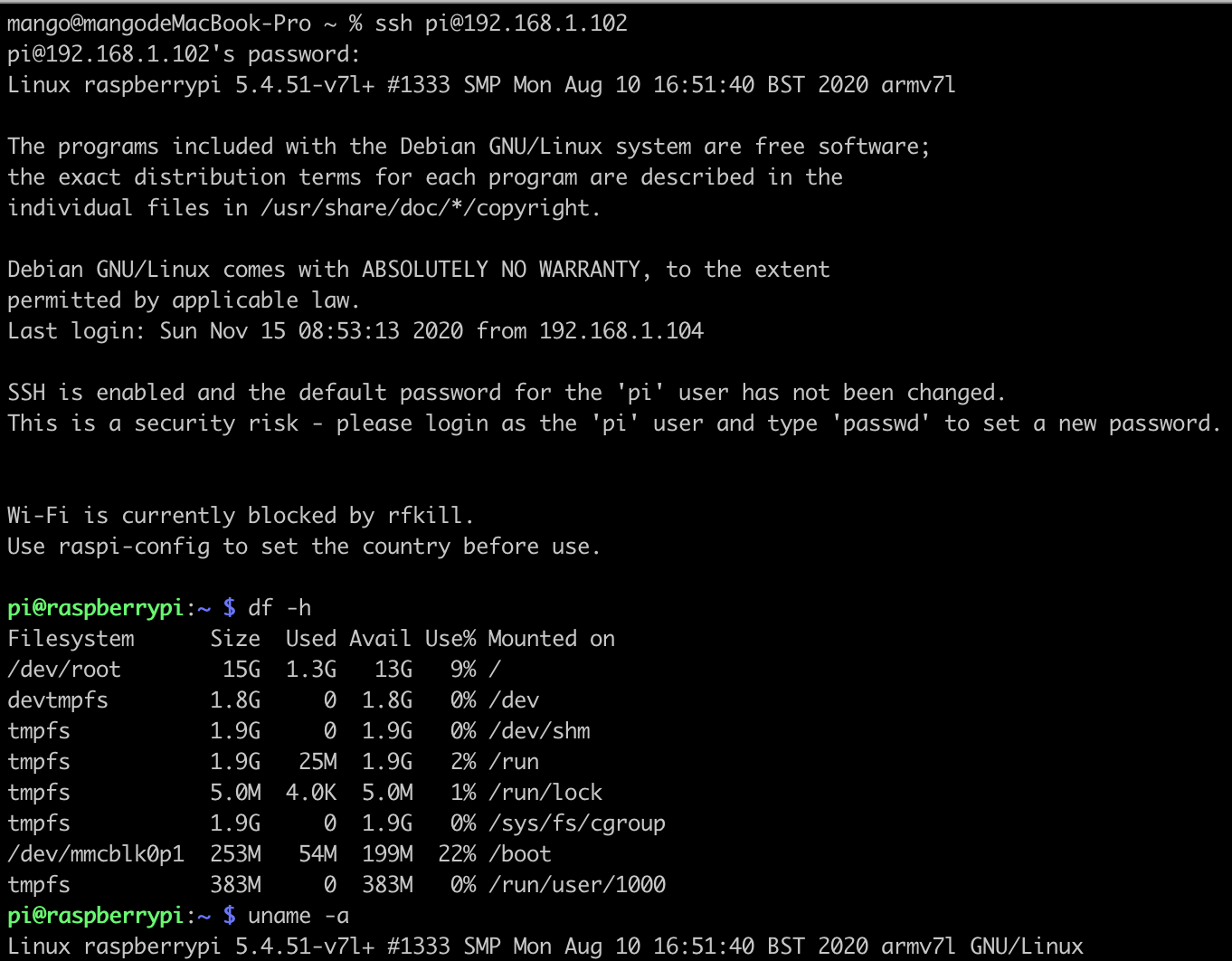
Task: Click the 'devtmpfs' filesystem entry
Action: point(58,700)
